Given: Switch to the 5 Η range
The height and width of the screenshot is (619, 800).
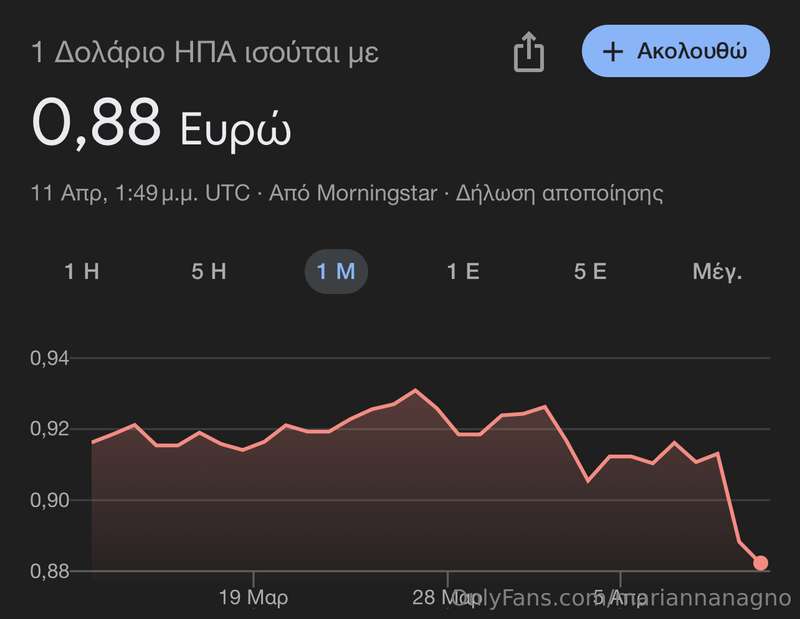Looking at the screenshot, I should (x=209, y=271).
